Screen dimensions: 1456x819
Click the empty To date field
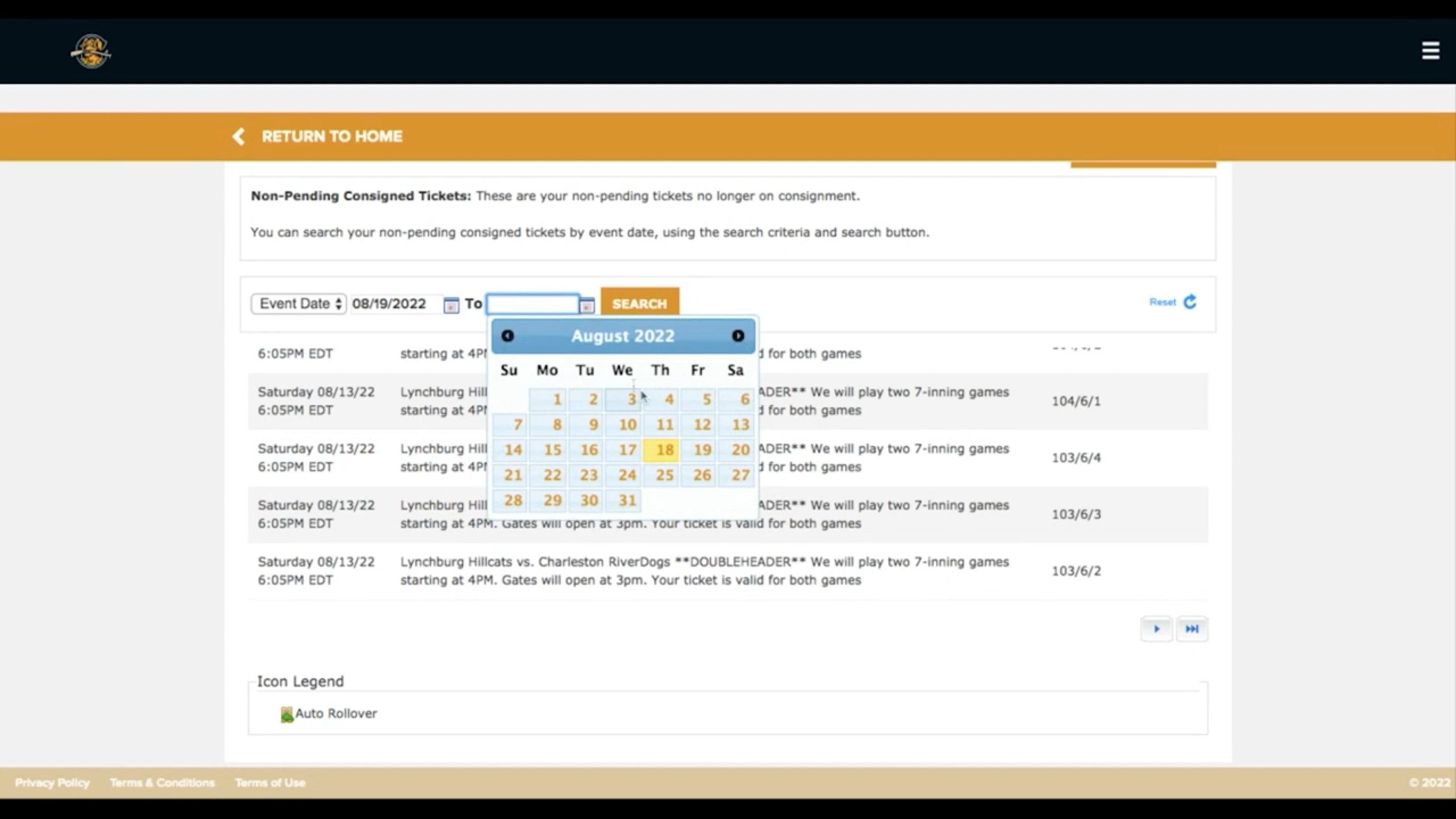tap(532, 304)
